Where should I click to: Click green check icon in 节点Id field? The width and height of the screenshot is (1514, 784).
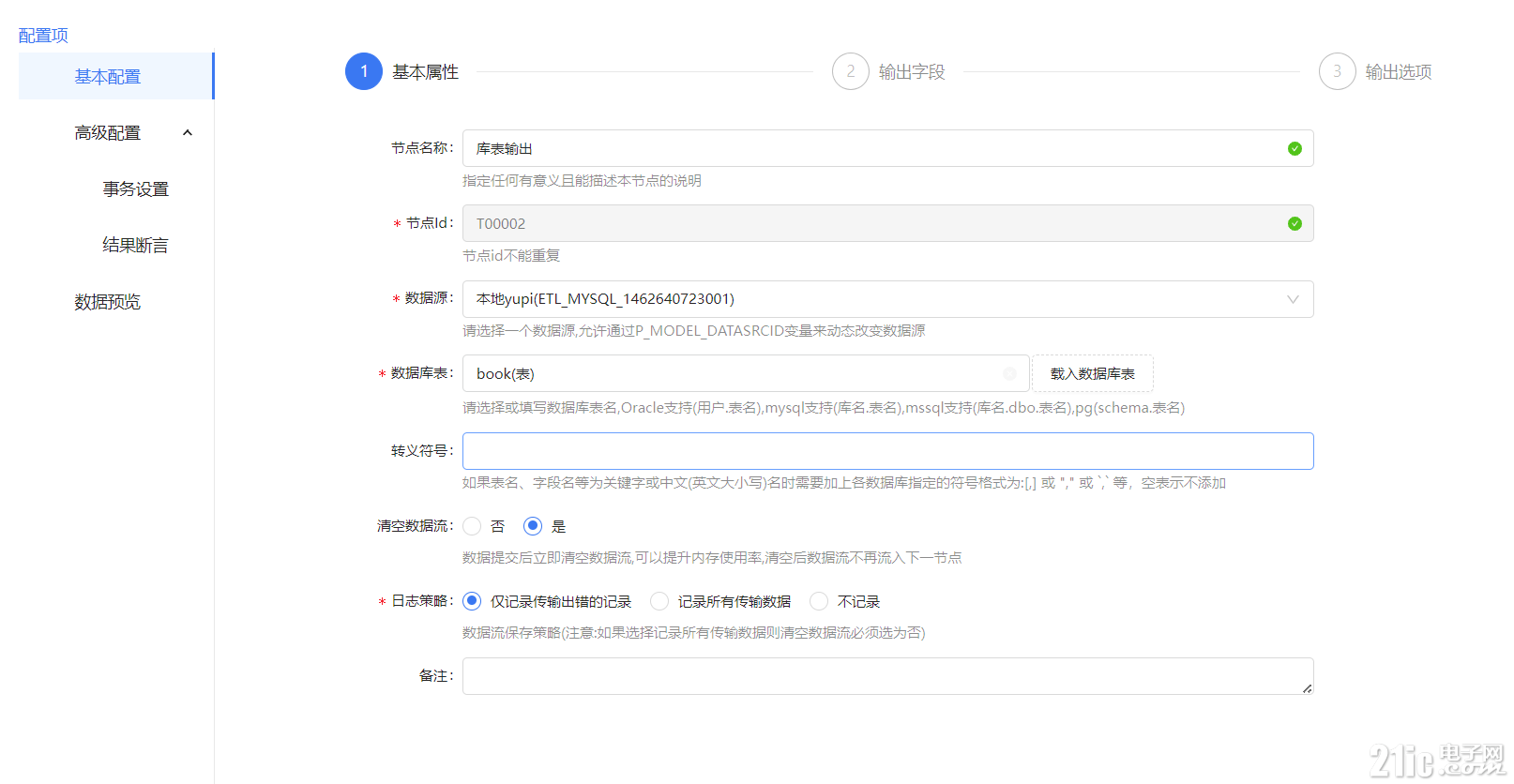point(1294,223)
